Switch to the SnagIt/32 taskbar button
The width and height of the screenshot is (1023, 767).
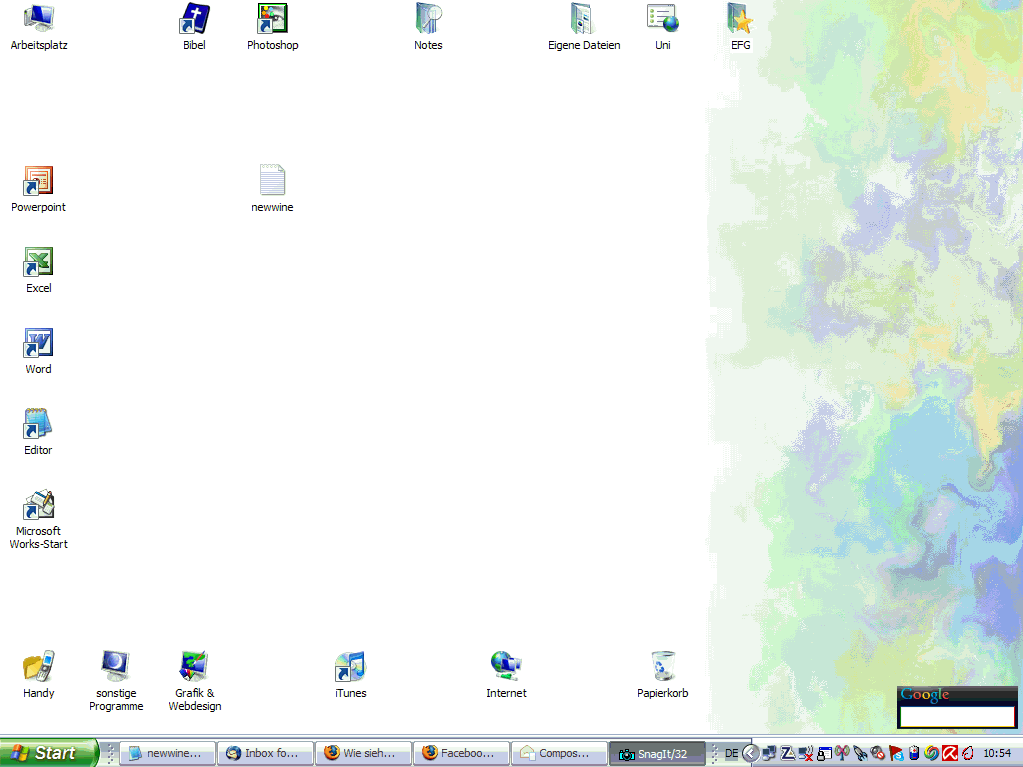656,753
